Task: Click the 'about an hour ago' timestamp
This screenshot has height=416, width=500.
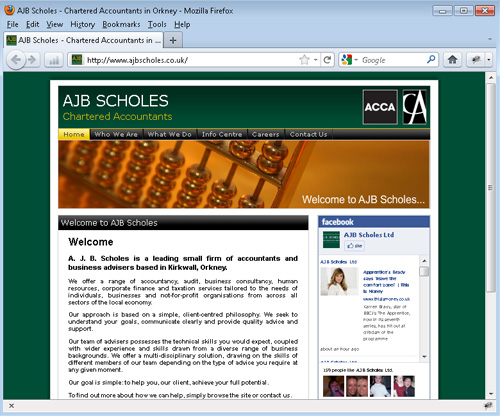Action: [339, 349]
